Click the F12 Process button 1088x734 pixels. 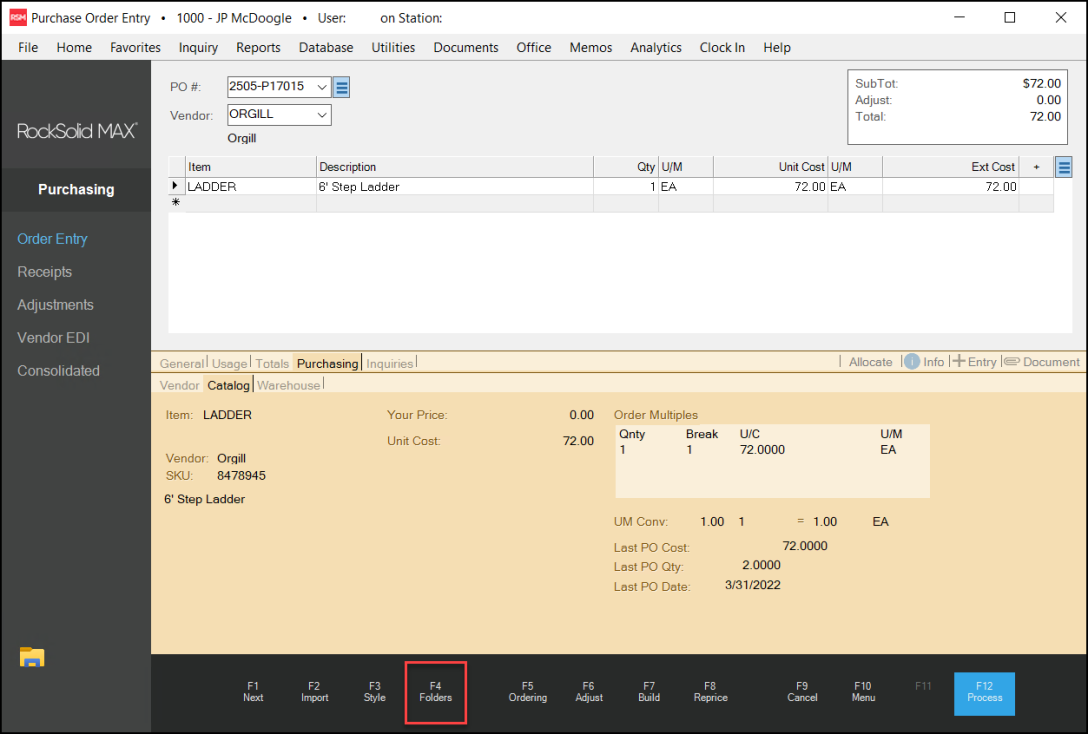[985, 693]
